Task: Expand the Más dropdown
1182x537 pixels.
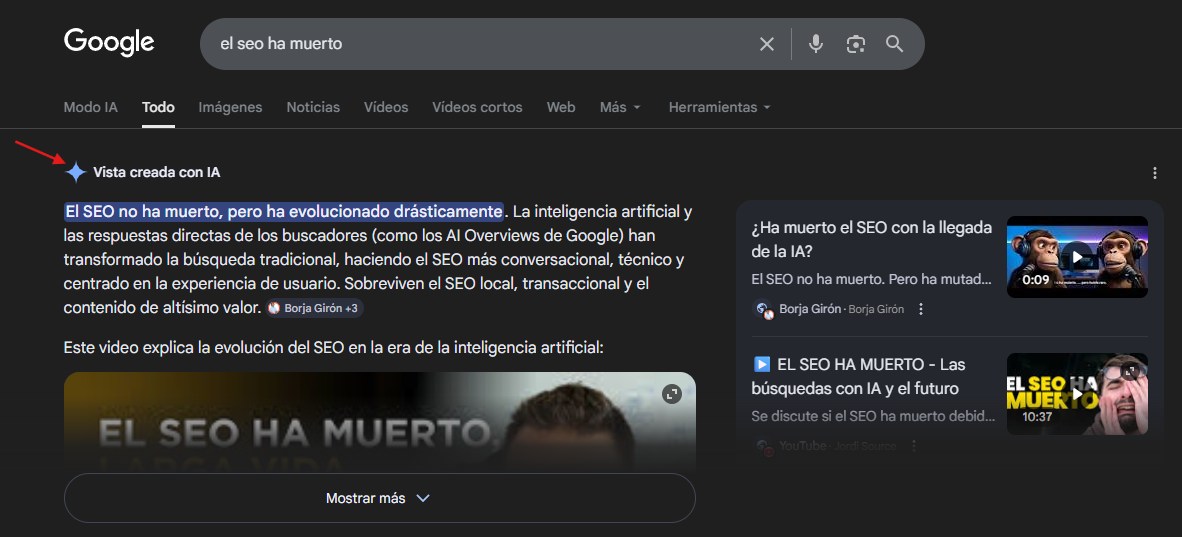Action: [620, 107]
